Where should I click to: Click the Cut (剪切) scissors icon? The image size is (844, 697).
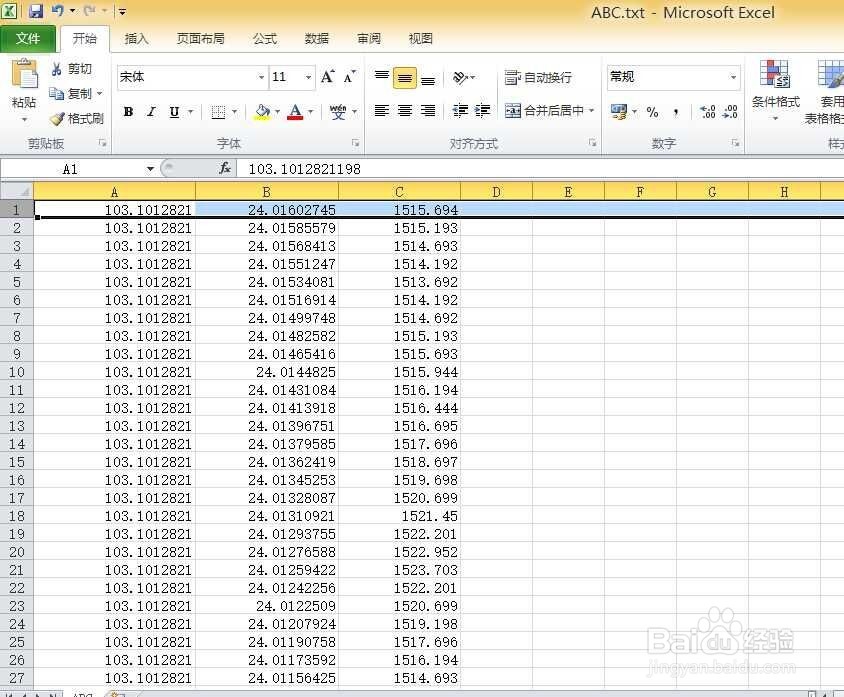(56, 69)
